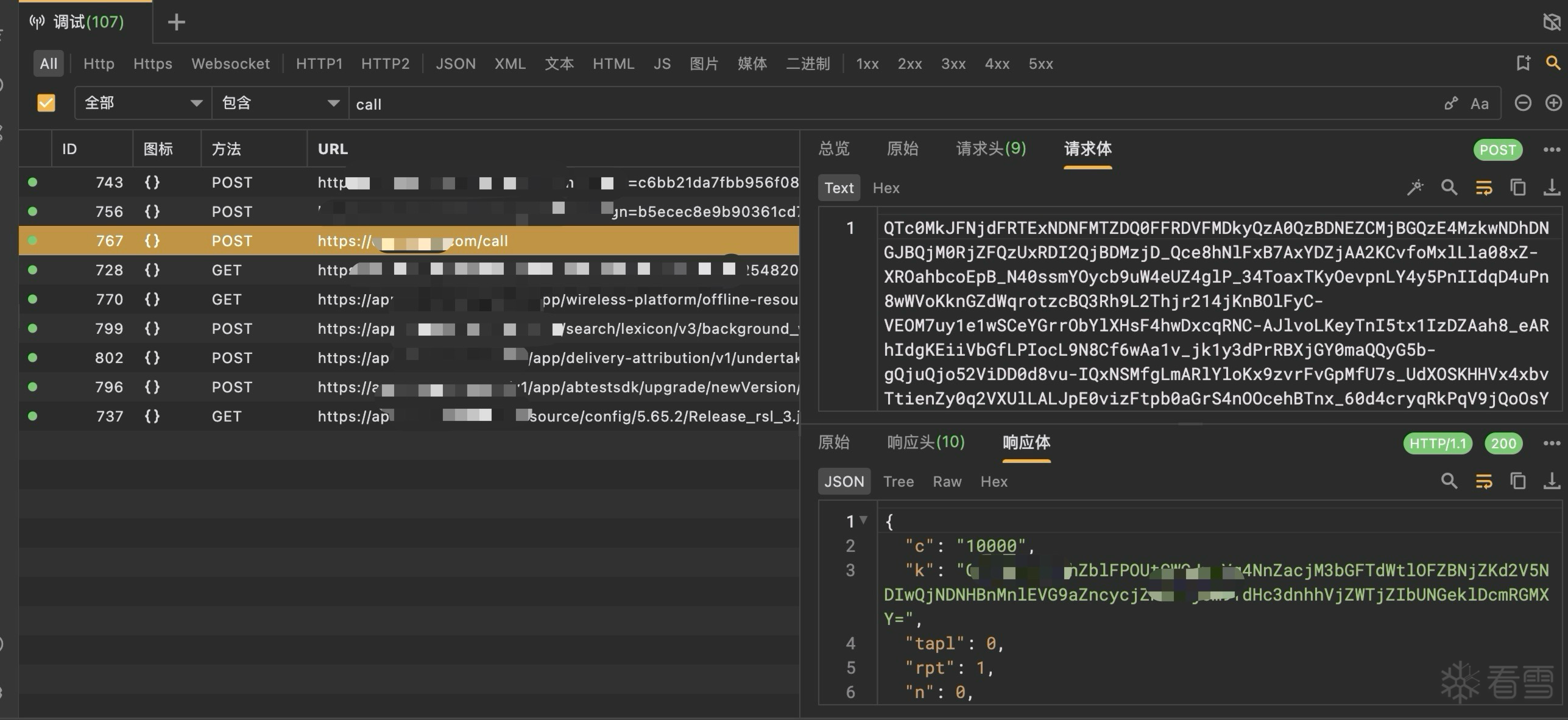Filter by JSON content type
Image resolution: width=1568 pixels, height=720 pixels.
(455, 63)
